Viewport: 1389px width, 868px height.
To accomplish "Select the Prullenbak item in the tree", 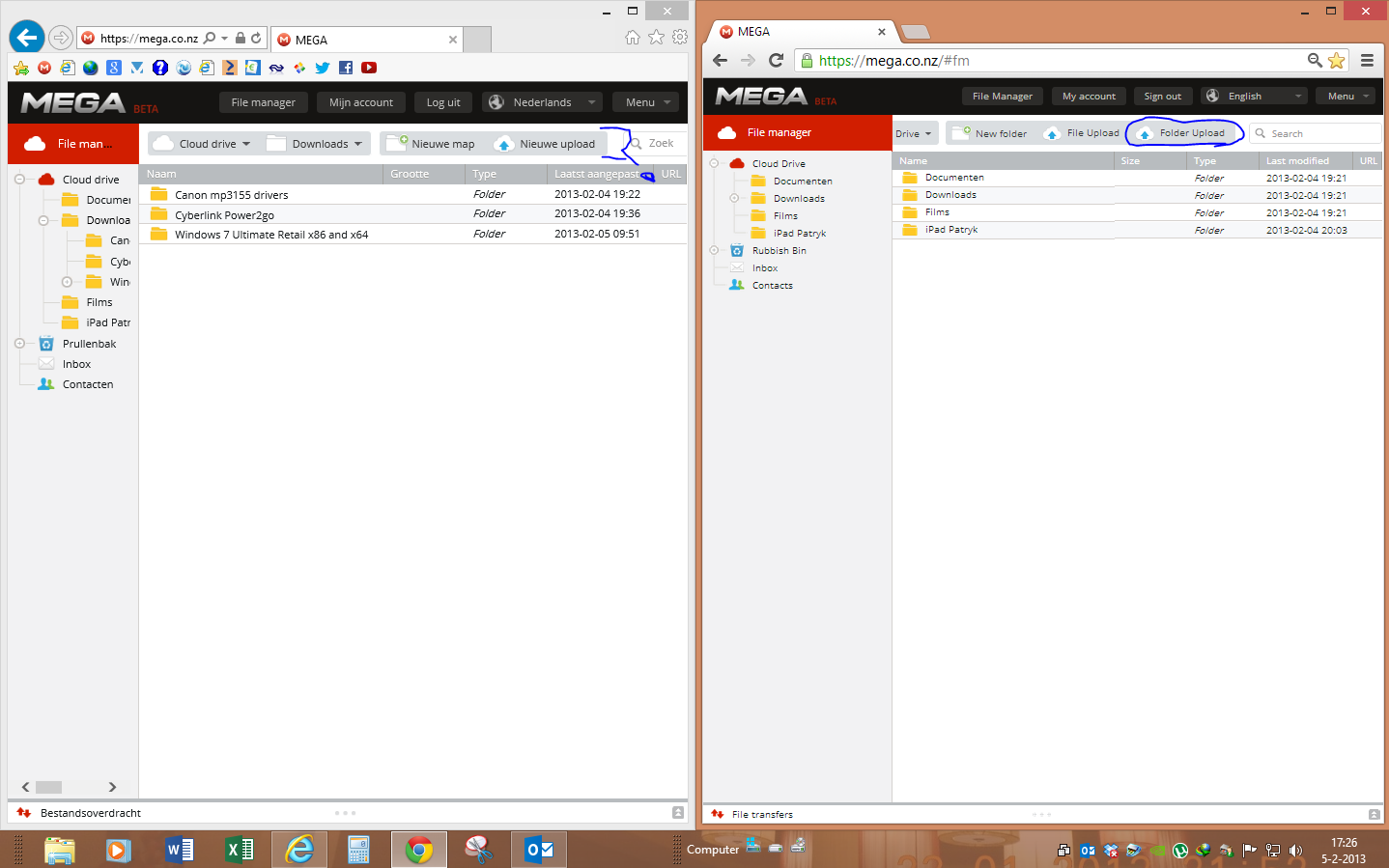I will coord(89,344).
